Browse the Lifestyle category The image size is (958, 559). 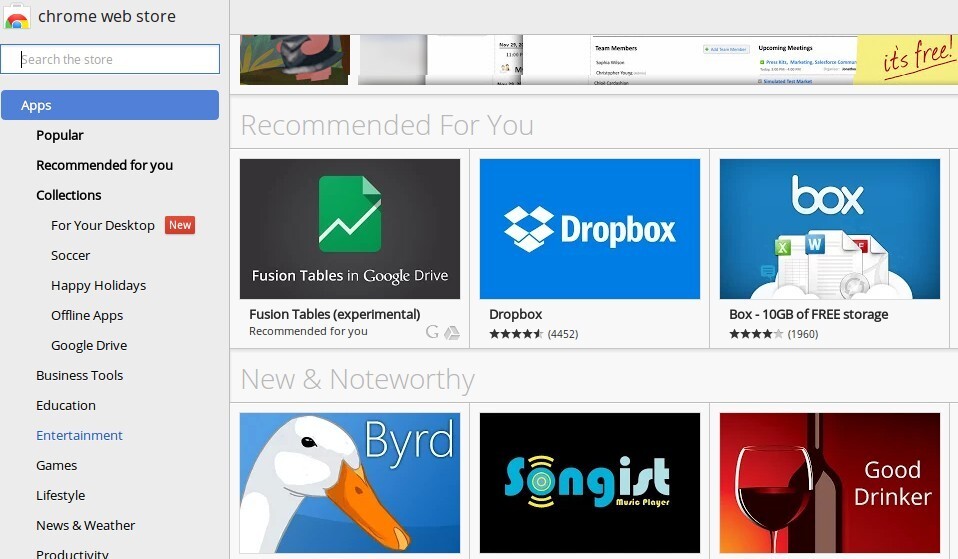(60, 495)
